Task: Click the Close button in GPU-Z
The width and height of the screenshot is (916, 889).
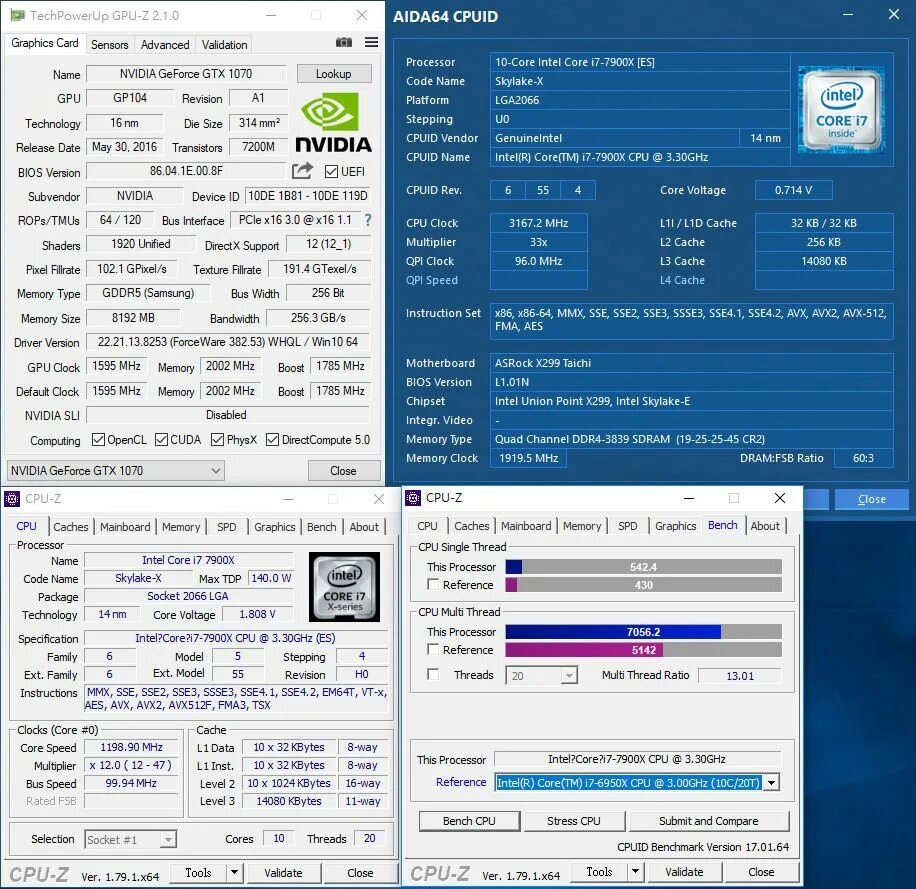Action: point(343,470)
